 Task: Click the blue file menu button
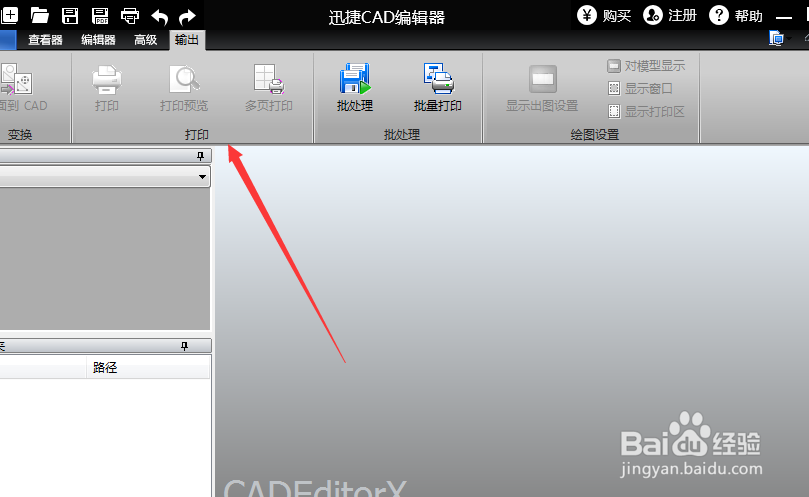[x=8, y=40]
